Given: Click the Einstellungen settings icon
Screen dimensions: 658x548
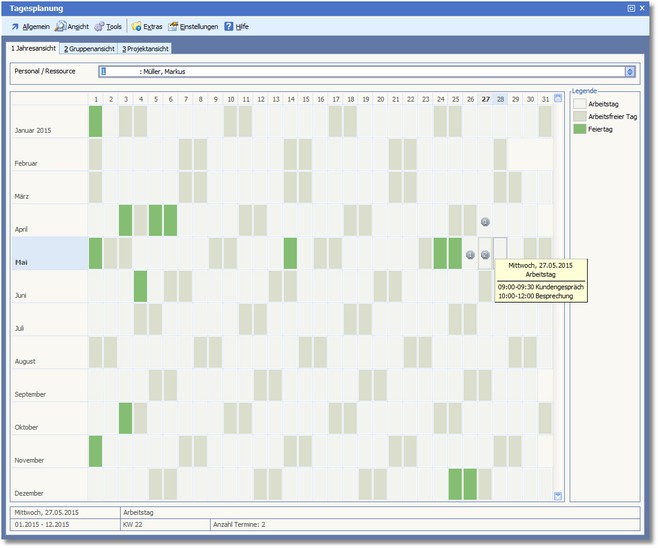Looking at the screenshot, I should [x=174, y=26].
